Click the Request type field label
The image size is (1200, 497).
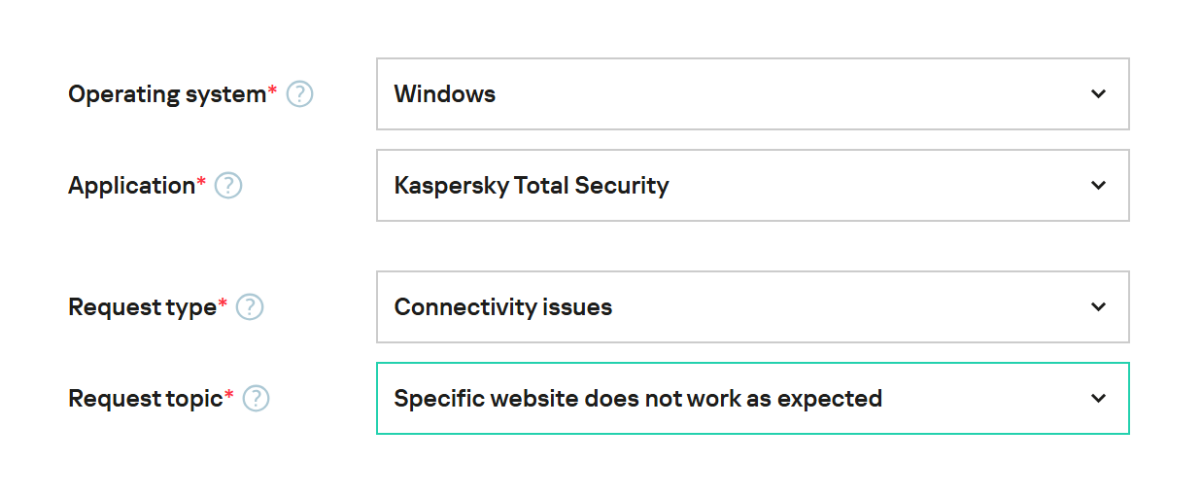142,308
